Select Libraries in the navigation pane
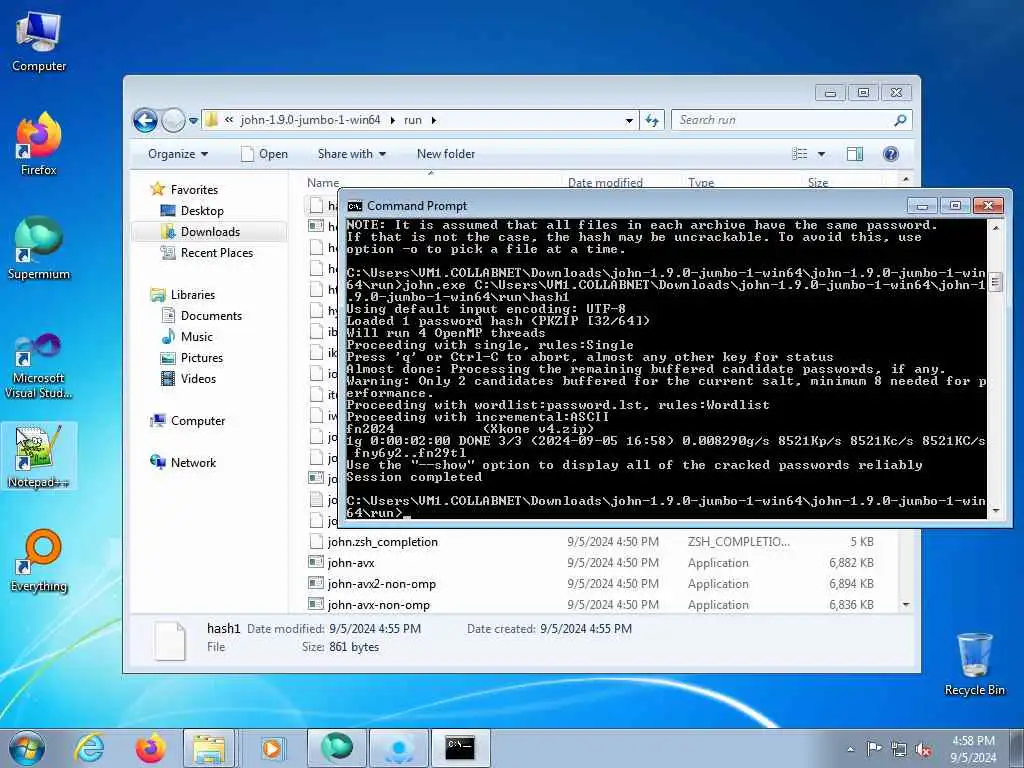1024x768 pixels. point(193,295)
